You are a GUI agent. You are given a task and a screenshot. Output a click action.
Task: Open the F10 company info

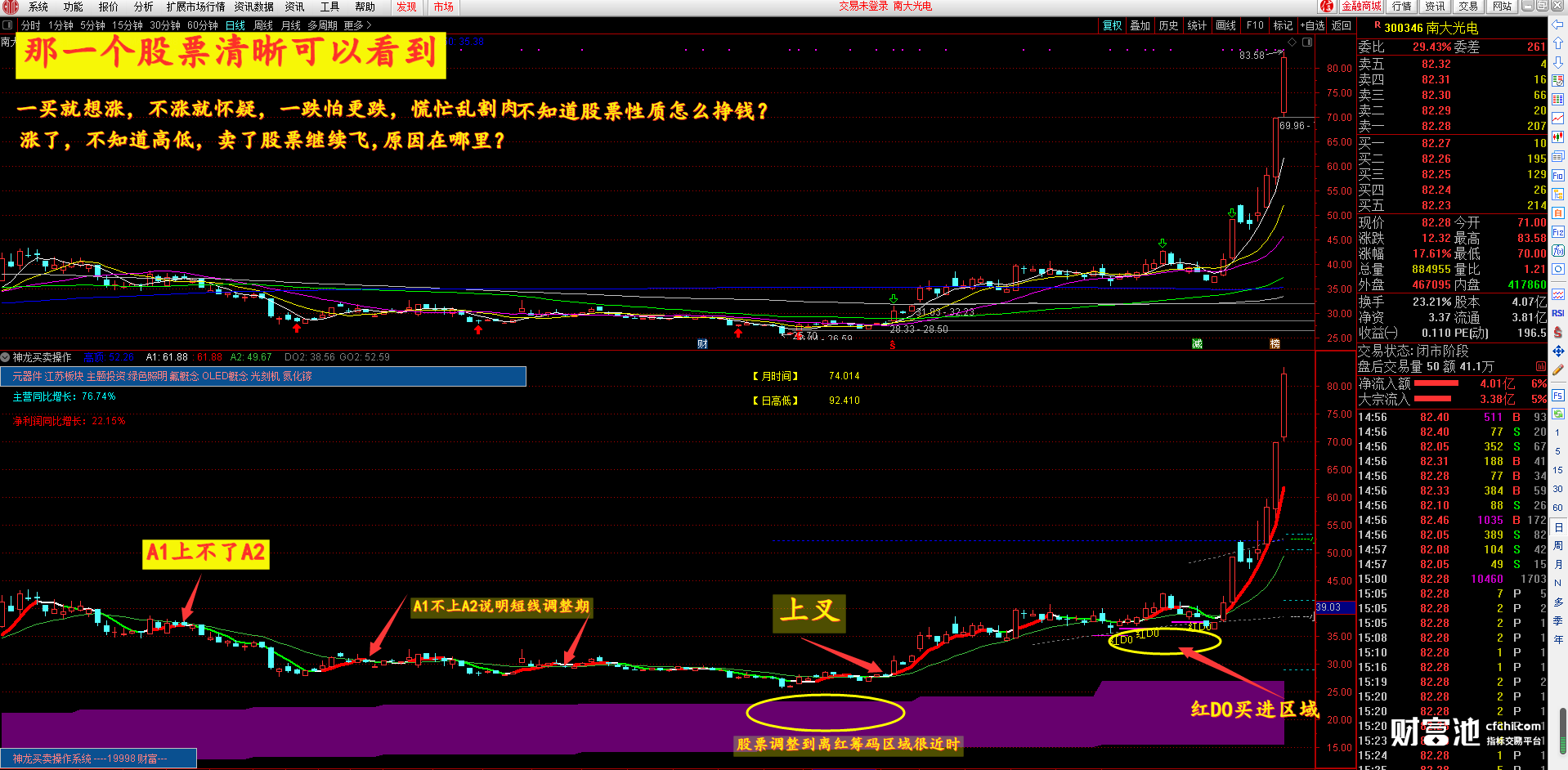(1255, 25)
